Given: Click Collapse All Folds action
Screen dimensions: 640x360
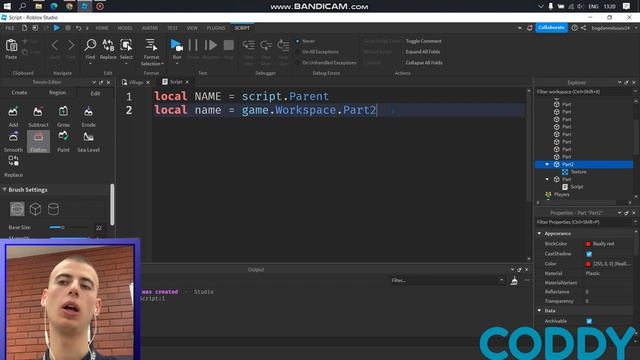Looking at the screenshot, I should click(x=424, y=63).
